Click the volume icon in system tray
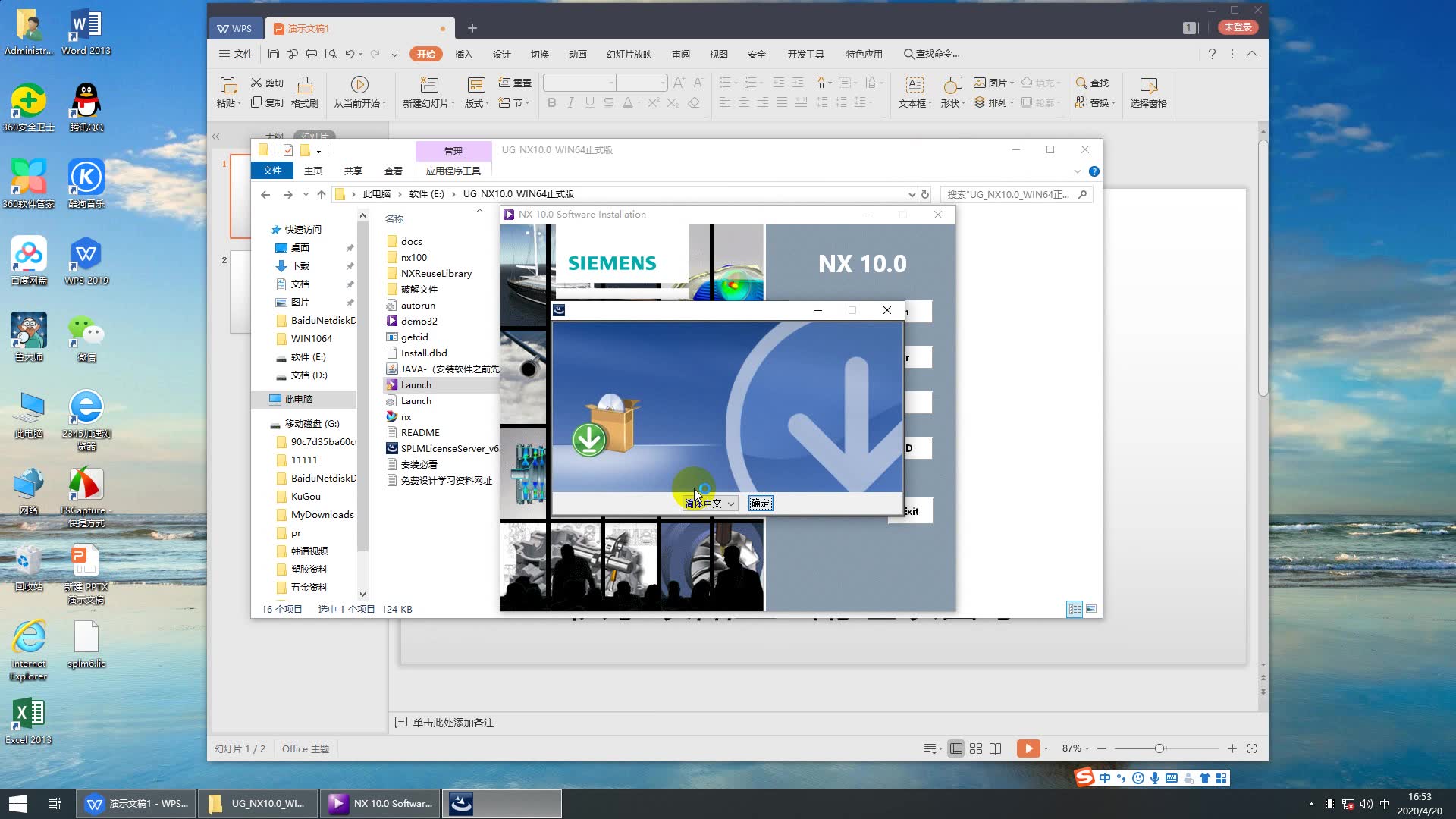Screen dimensions: 1456x819 [x=1366, y=804]
